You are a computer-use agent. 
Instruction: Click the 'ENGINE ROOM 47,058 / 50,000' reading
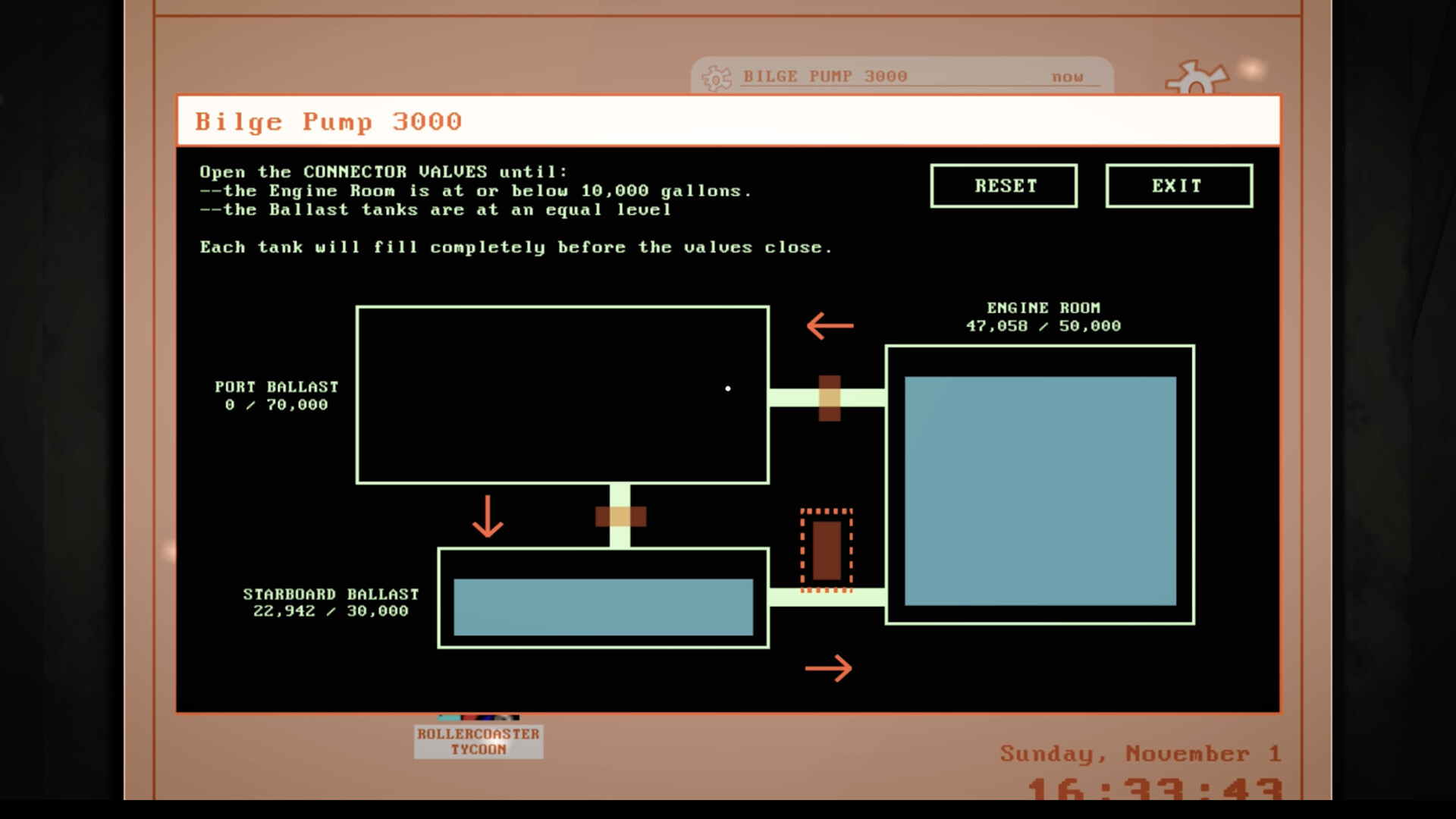[1043, 317]
